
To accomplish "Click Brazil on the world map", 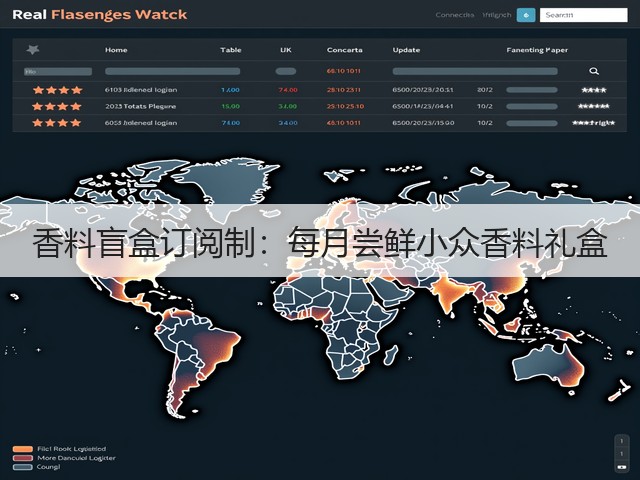I will tap(212, 347).
